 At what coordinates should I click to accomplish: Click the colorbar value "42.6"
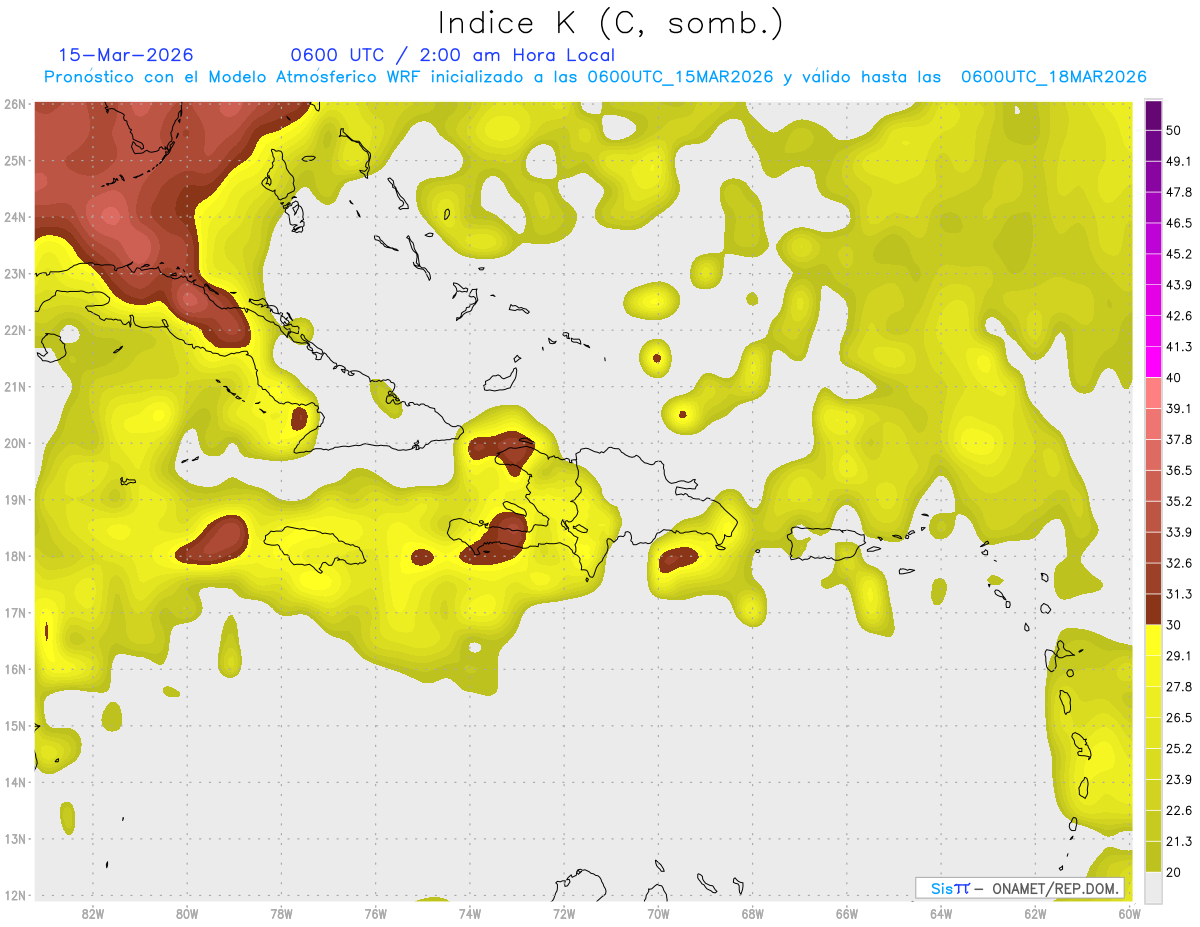pos(1179,316)
